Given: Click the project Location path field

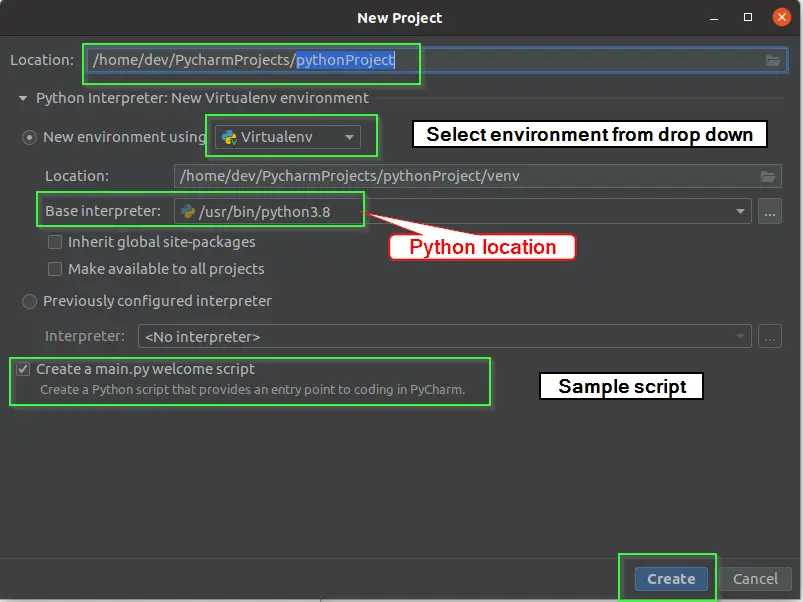Looking at the screenshot, I should pyautogui.click(x=436, y=60).
